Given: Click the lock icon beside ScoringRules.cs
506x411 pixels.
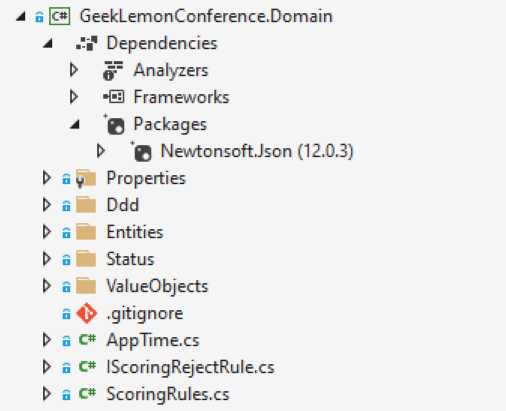Looking at the screenshot, I should click(x=66, y=395).
